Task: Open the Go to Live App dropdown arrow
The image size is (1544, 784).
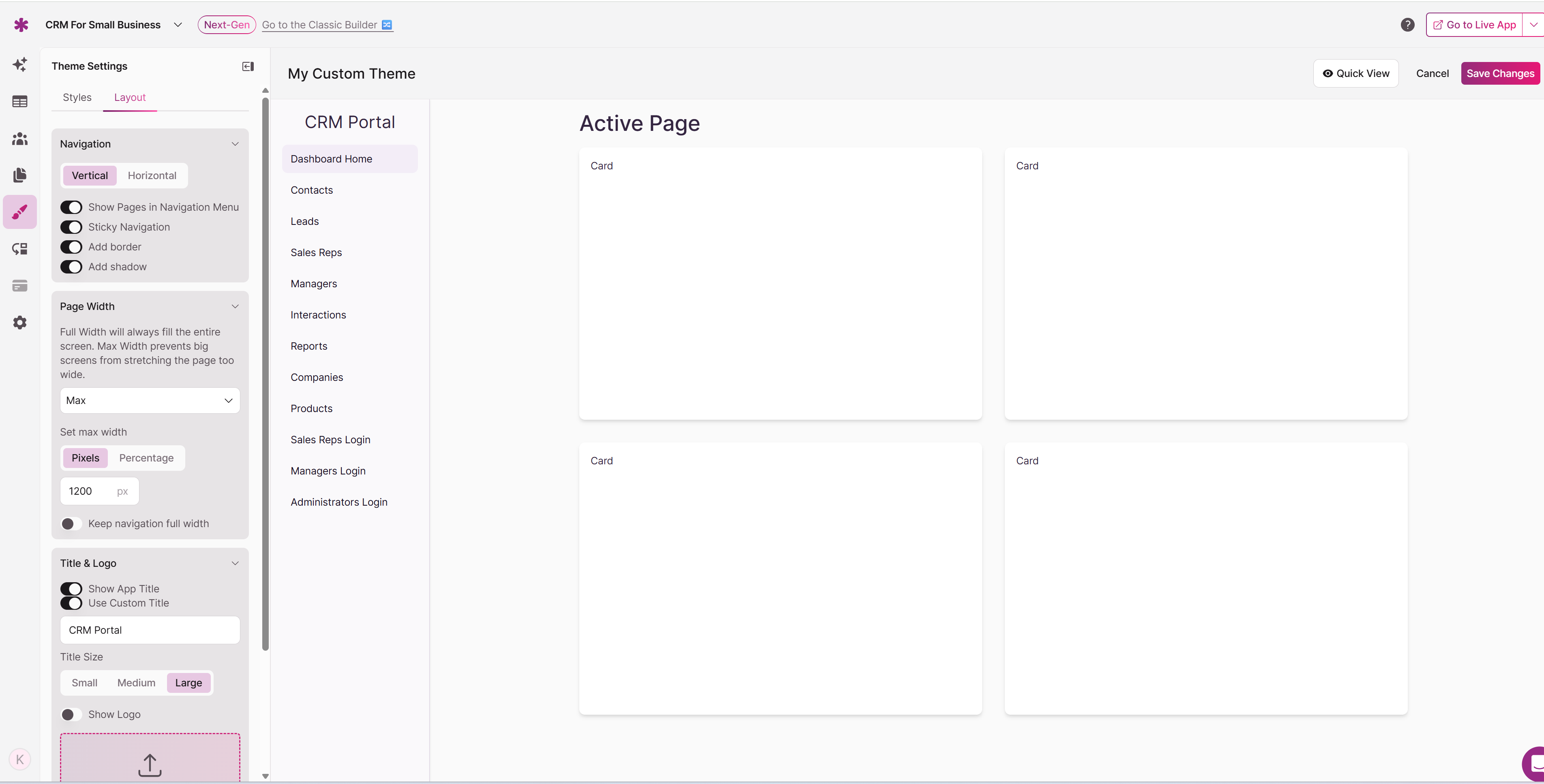Action: pos(1533,25)
